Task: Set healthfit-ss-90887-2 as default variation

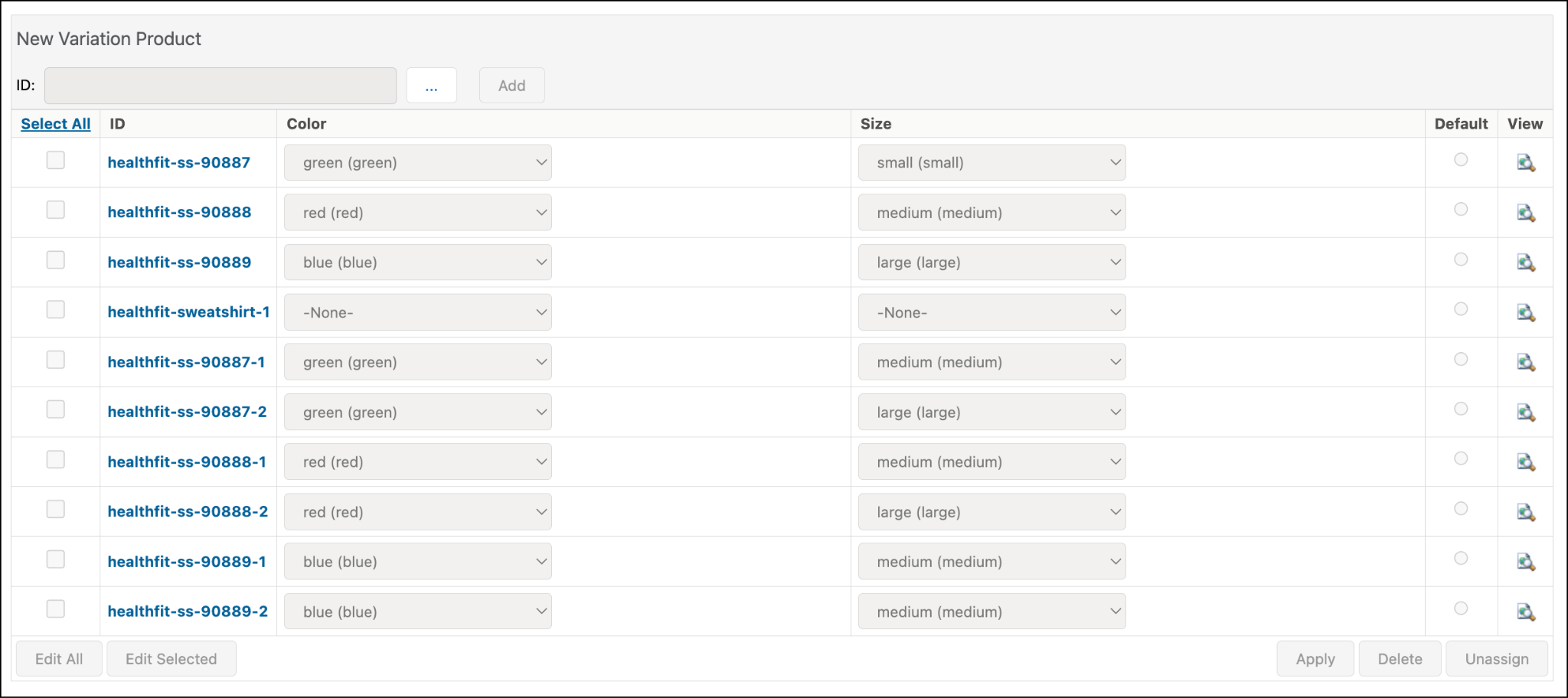Action: 1461,409
